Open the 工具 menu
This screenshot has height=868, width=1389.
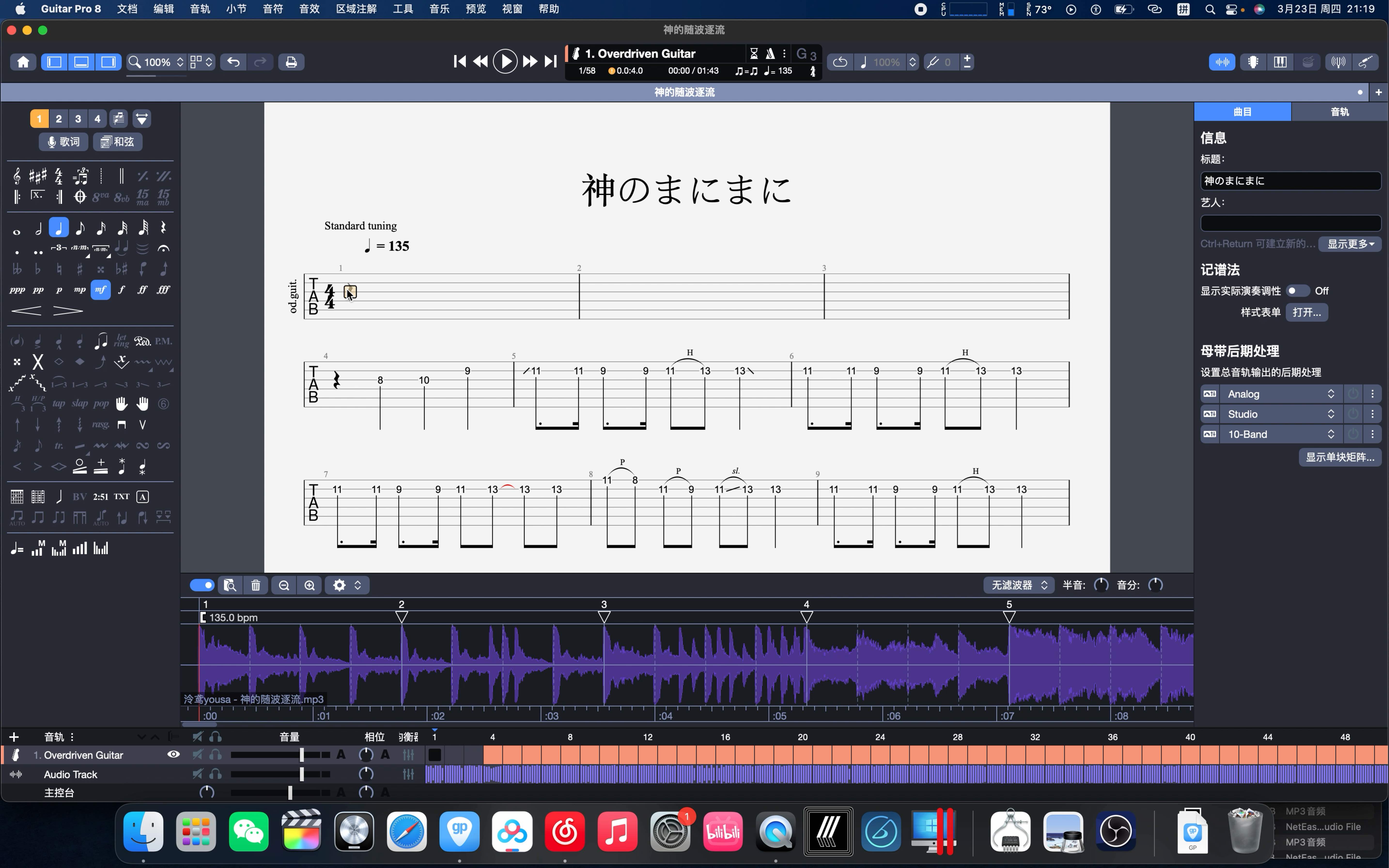point(403,9)
